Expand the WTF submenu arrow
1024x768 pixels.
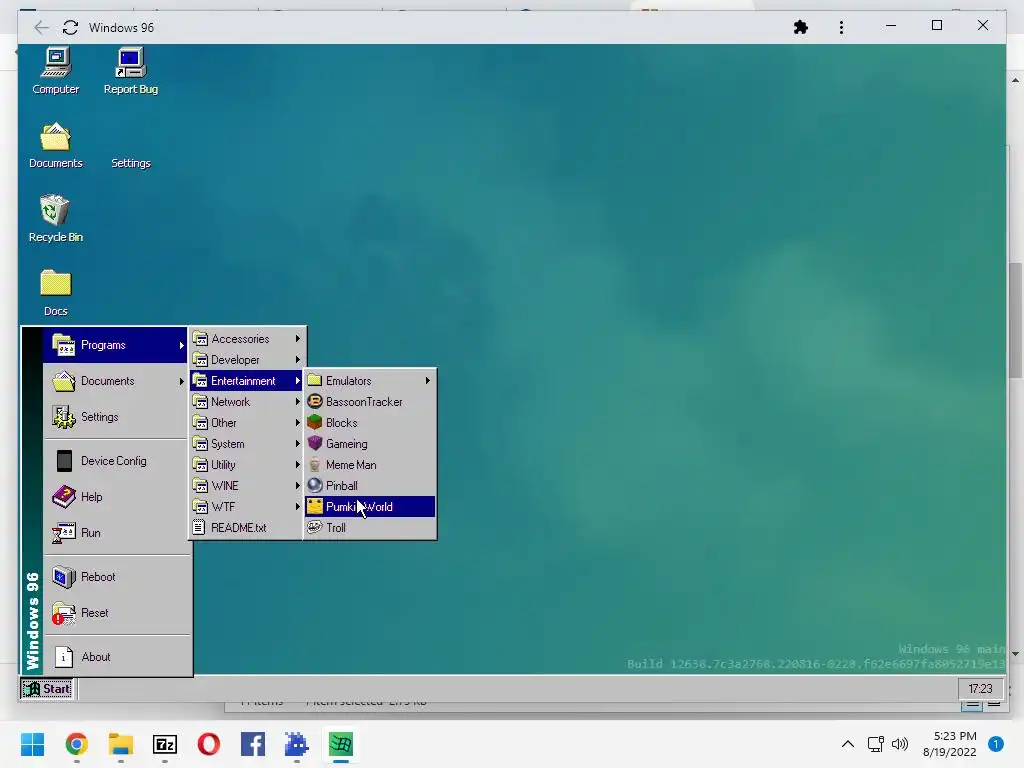tap(297, 507)
